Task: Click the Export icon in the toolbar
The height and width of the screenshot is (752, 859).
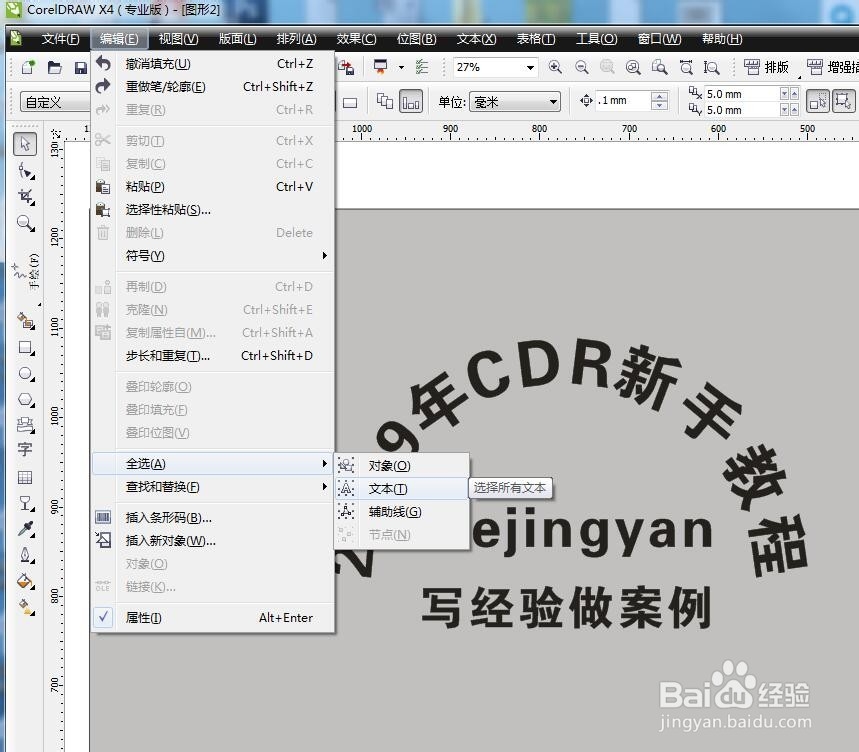Action: click(x=346, y=67)
